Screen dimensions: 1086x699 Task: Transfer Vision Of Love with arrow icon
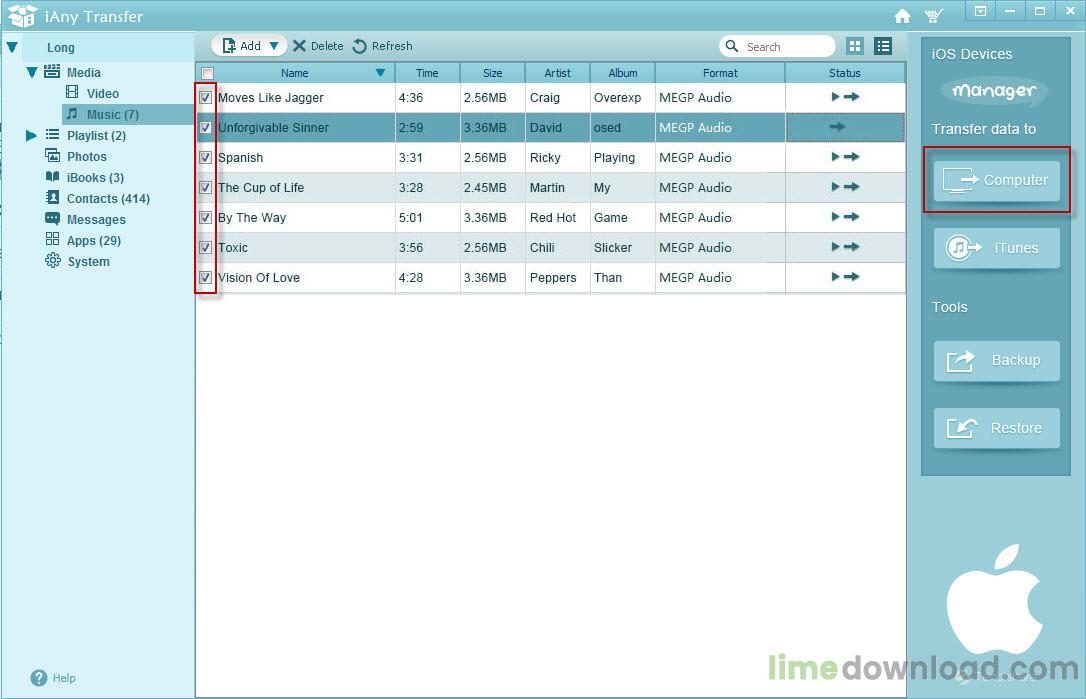pyautogui.click(x=852, y=277)
